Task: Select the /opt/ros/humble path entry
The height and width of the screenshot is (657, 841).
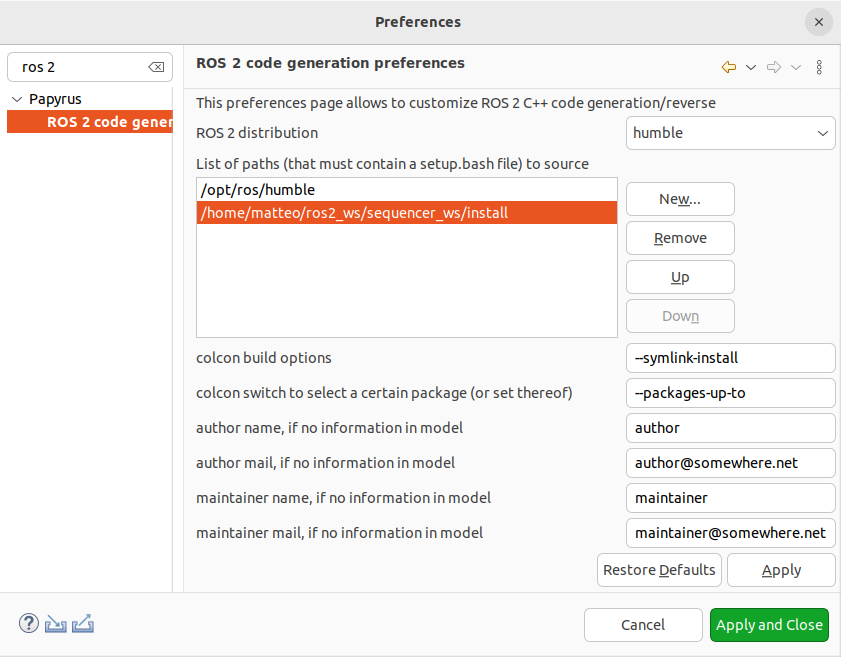Action: click(x=406, y=189)
